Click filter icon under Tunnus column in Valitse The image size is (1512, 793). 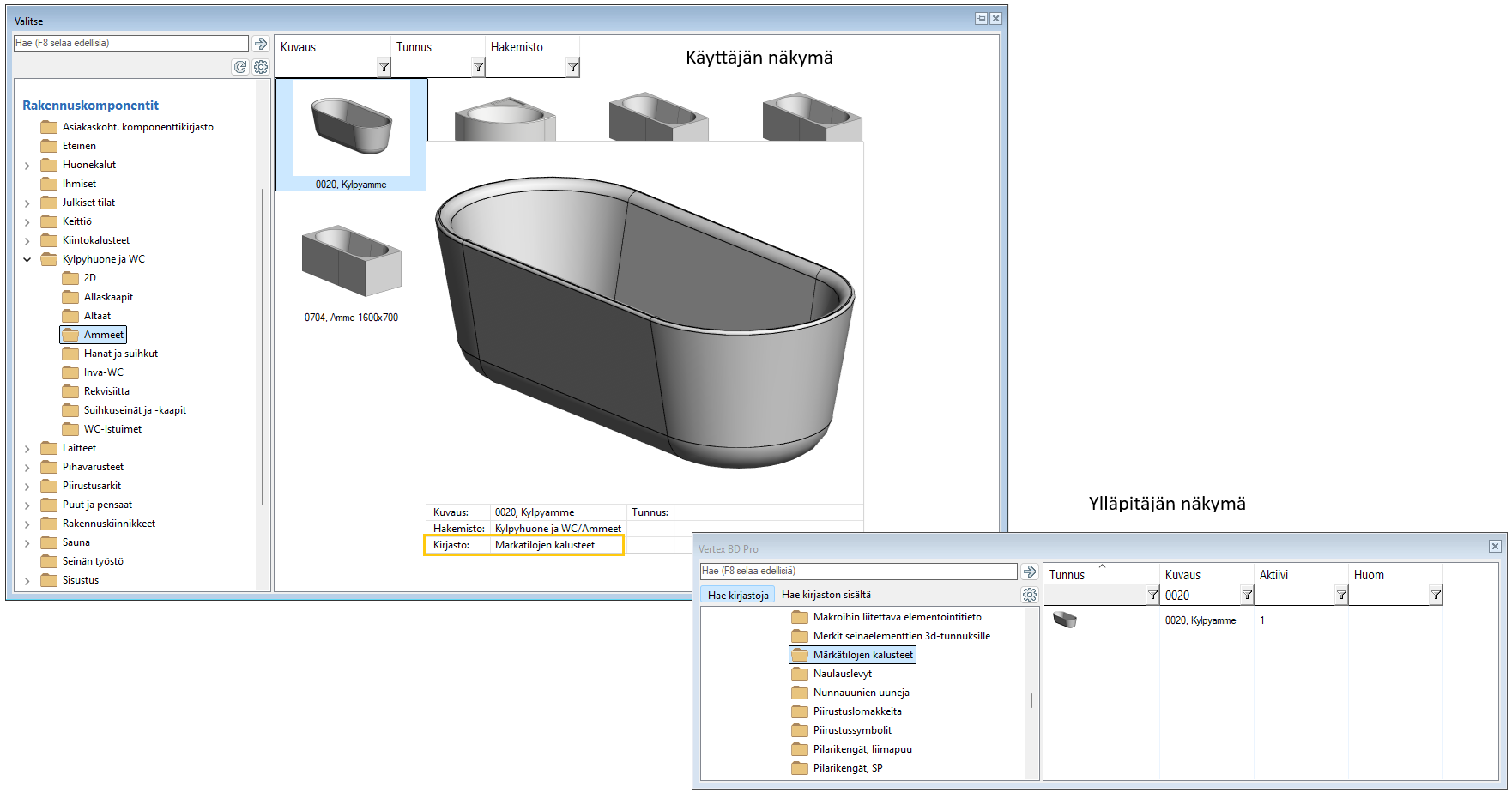[x=478, y=67]
